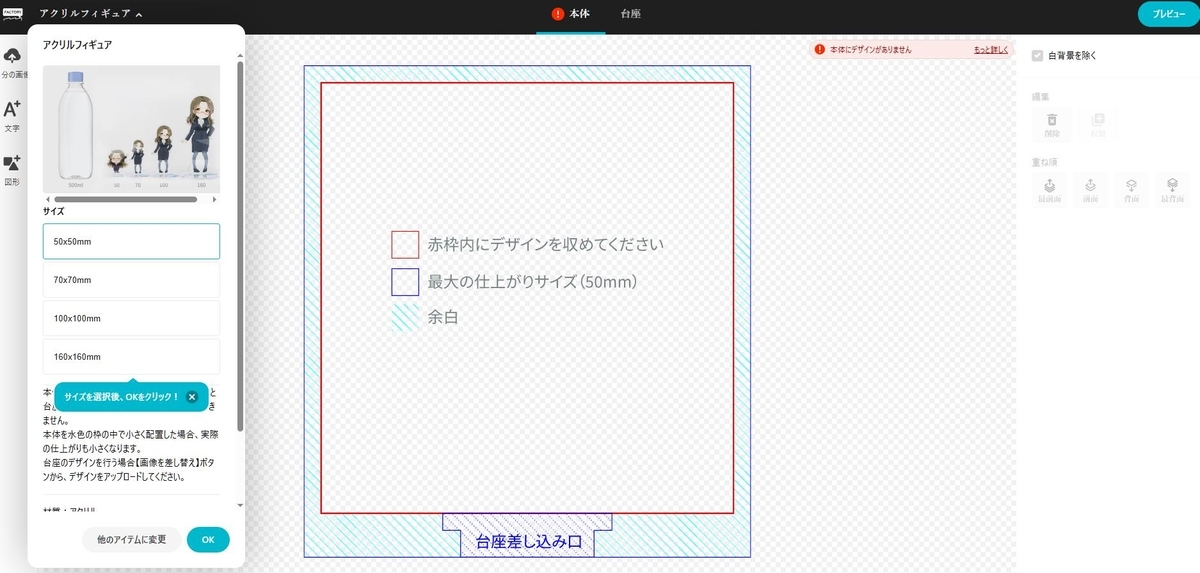Viewport: 1200px width, 573px height.
Task: Dismiss the size-selection tooltip with its X
Action: tap(192, 397)
